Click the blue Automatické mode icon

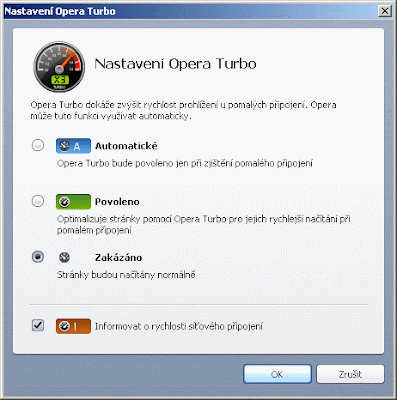click(73, 146)
